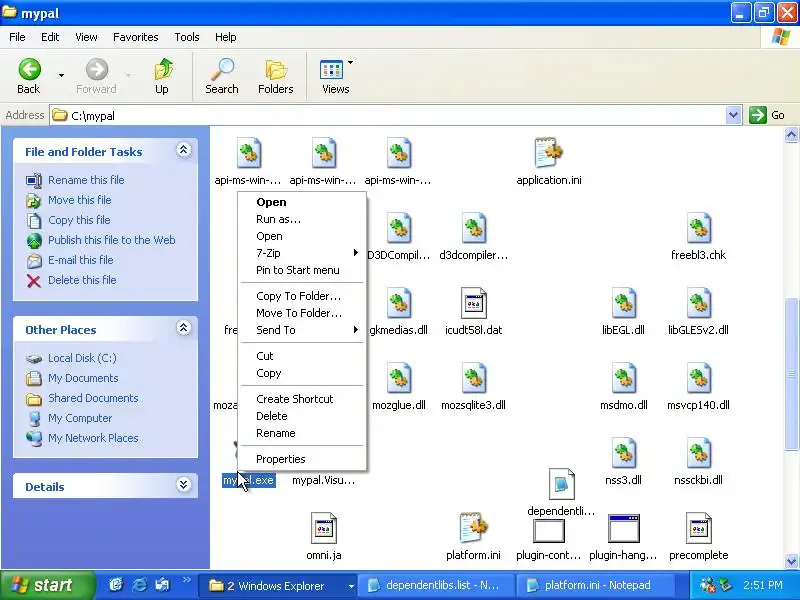Open the Favorites menu

[x=136, y=37]
